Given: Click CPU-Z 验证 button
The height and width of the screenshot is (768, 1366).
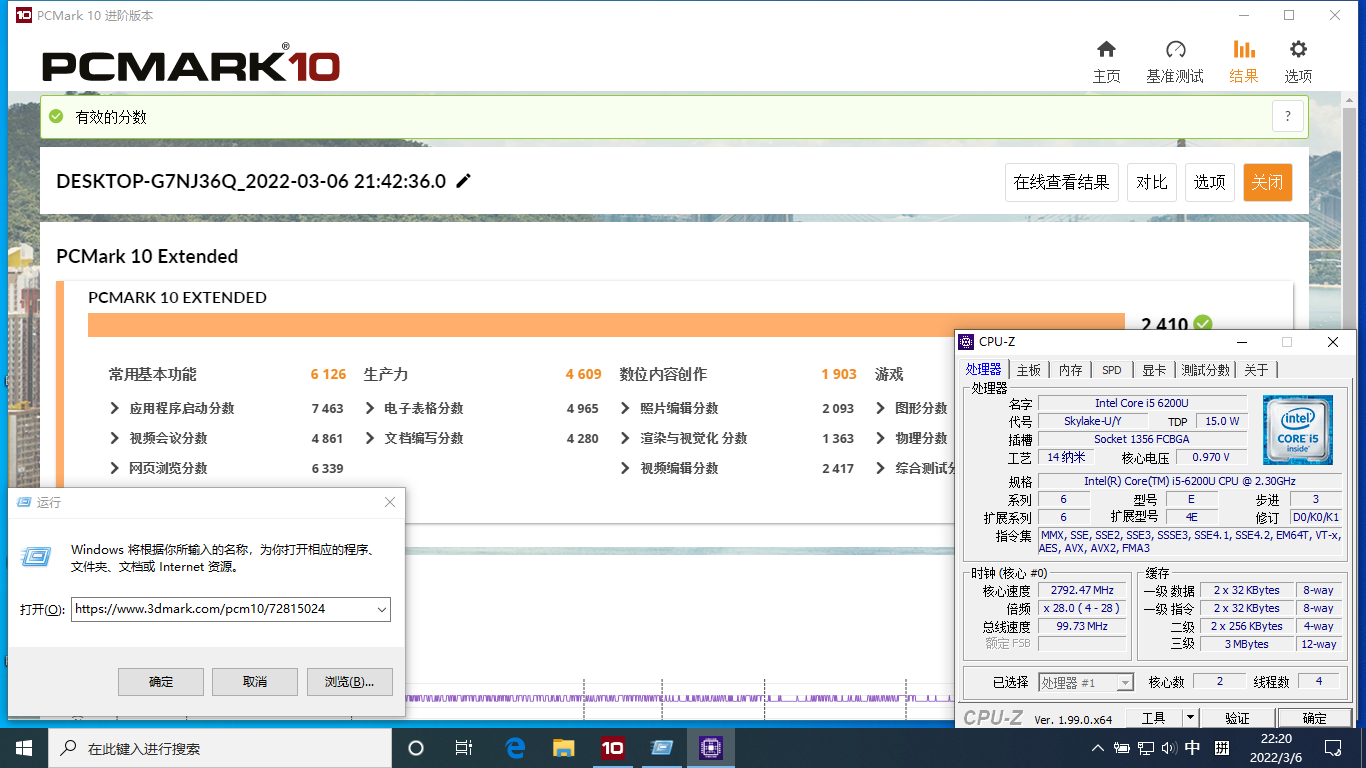Looking at the screenshot, I should 1237,717.
